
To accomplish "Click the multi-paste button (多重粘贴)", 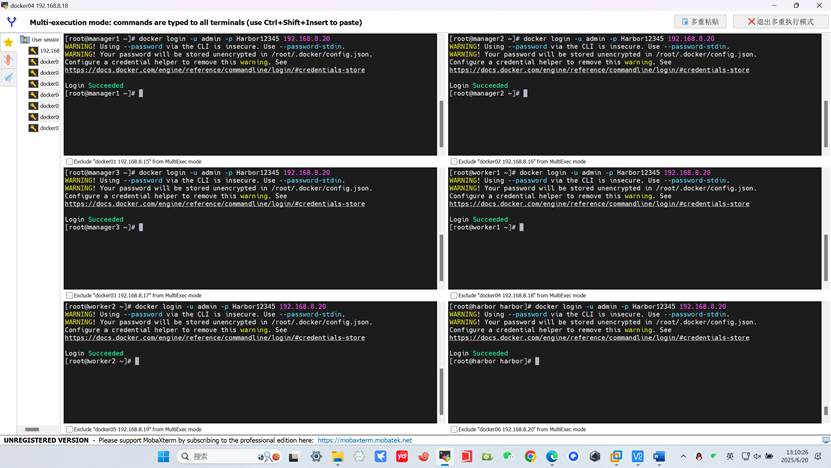I will tap(700, 22).
